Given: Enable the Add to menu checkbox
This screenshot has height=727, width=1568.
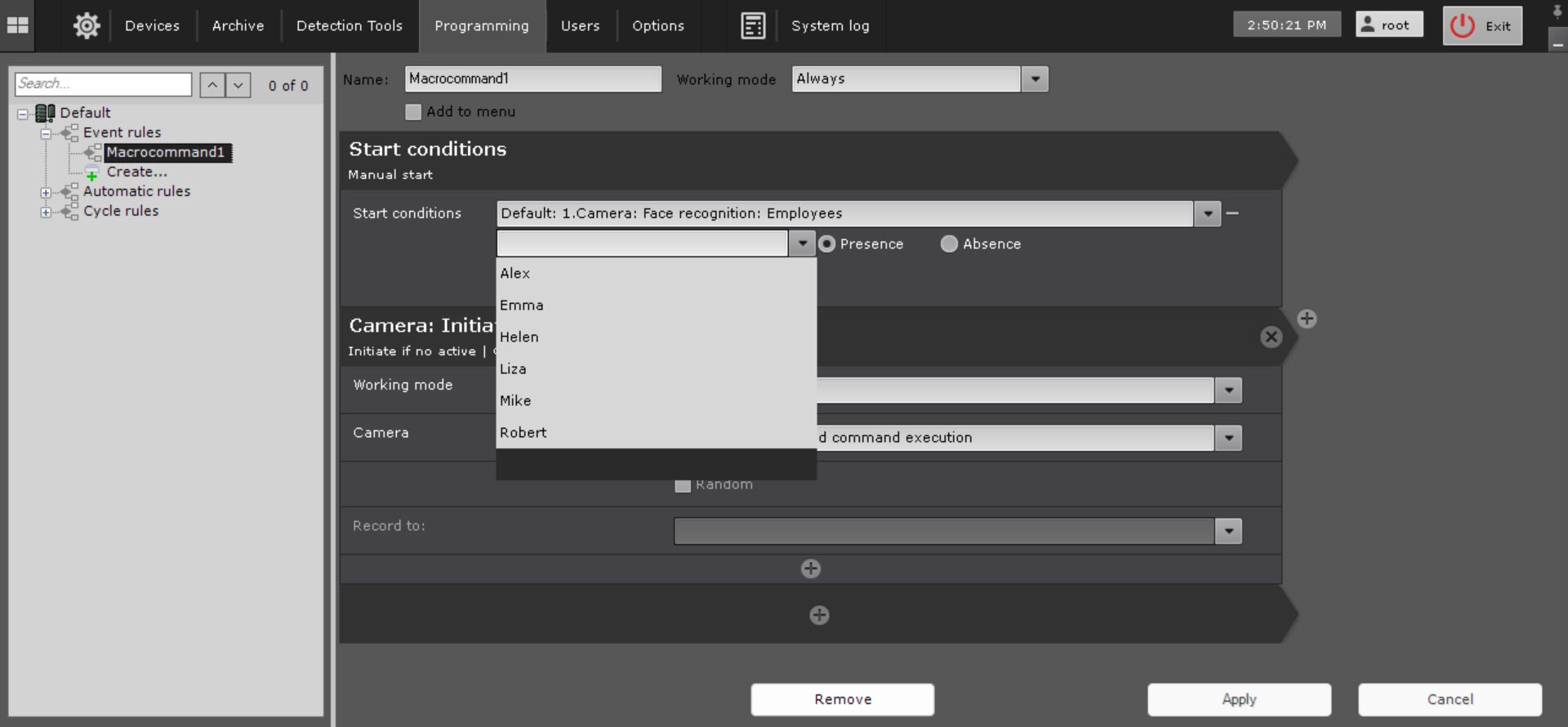Looking at the screenshot, I should 413,112.
